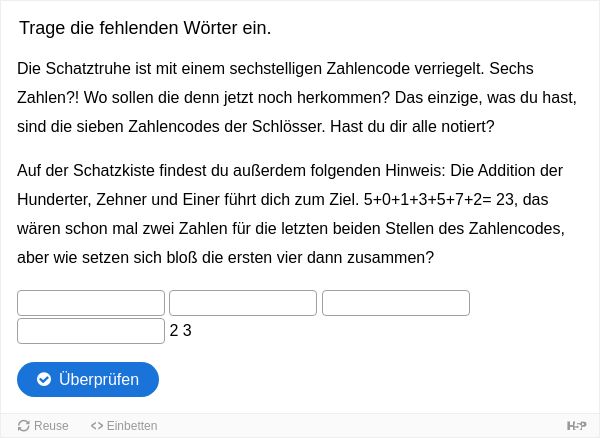Click the input field before "2 3"
Screen dimensions: 600x438
91,331
